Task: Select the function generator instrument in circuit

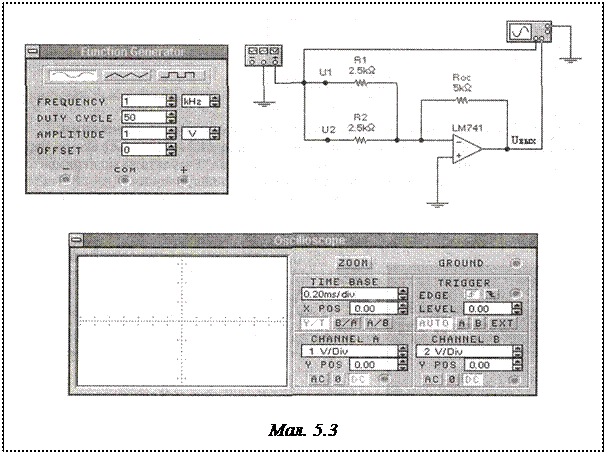Action: (x=264, y=55)
